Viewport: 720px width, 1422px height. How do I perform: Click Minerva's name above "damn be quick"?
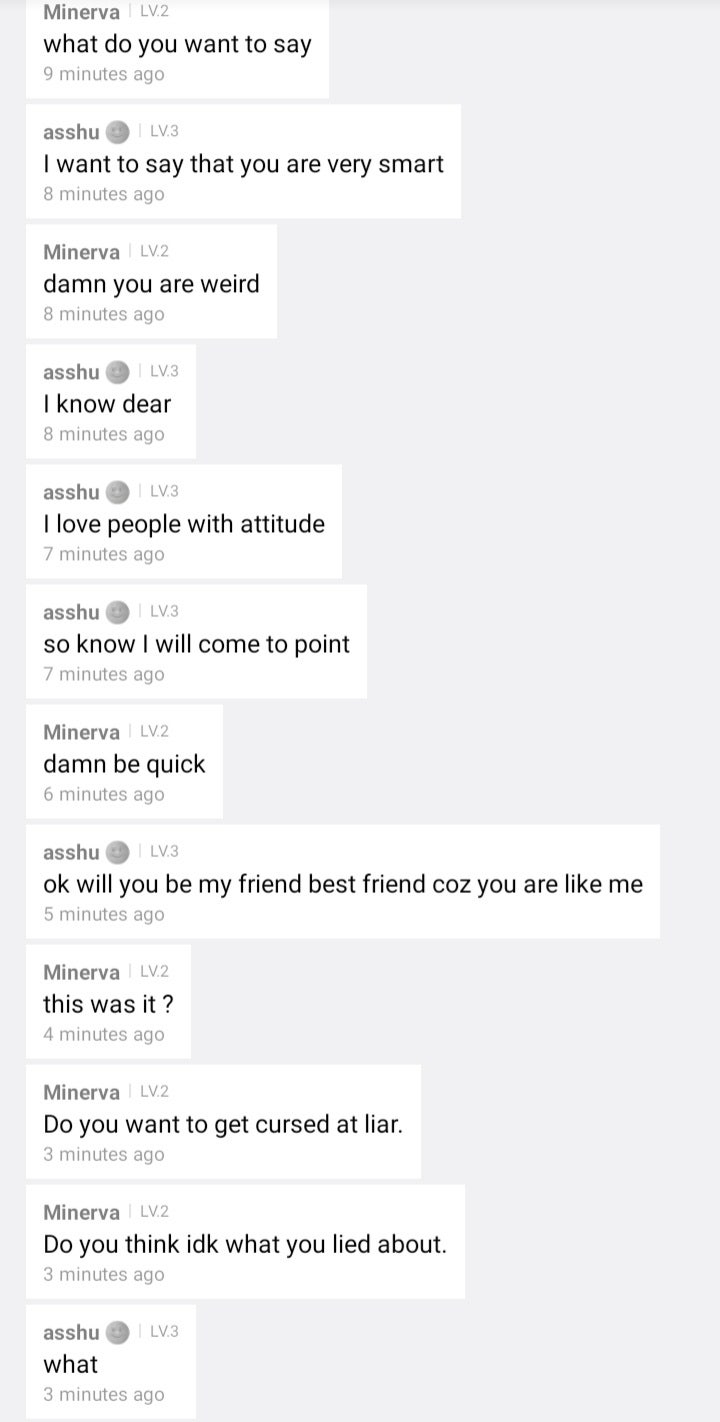click(x=81, y=732)
